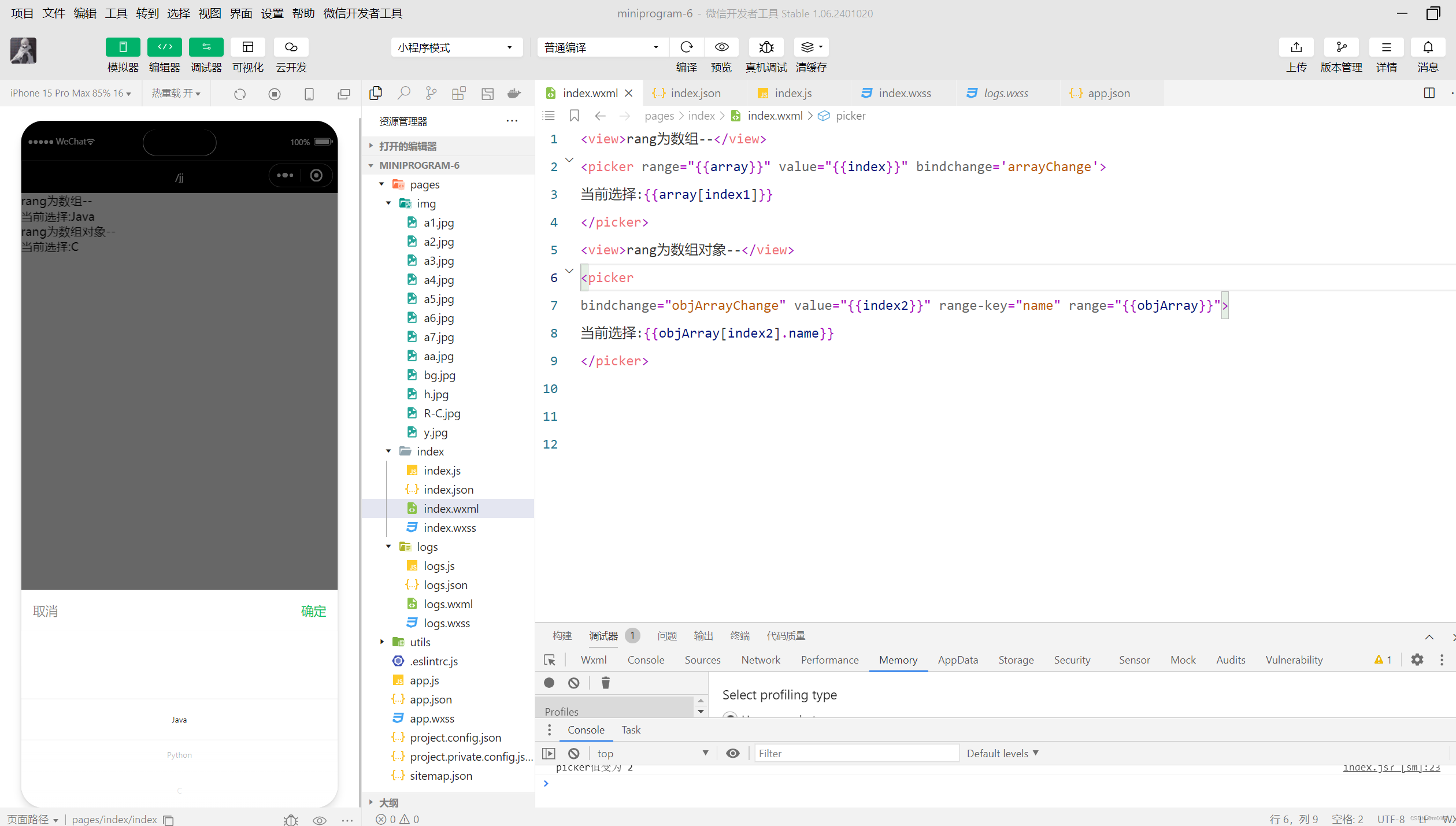The image size is (1456, 826).
Task: Click the split editor icon
Action: point(1429,93)
